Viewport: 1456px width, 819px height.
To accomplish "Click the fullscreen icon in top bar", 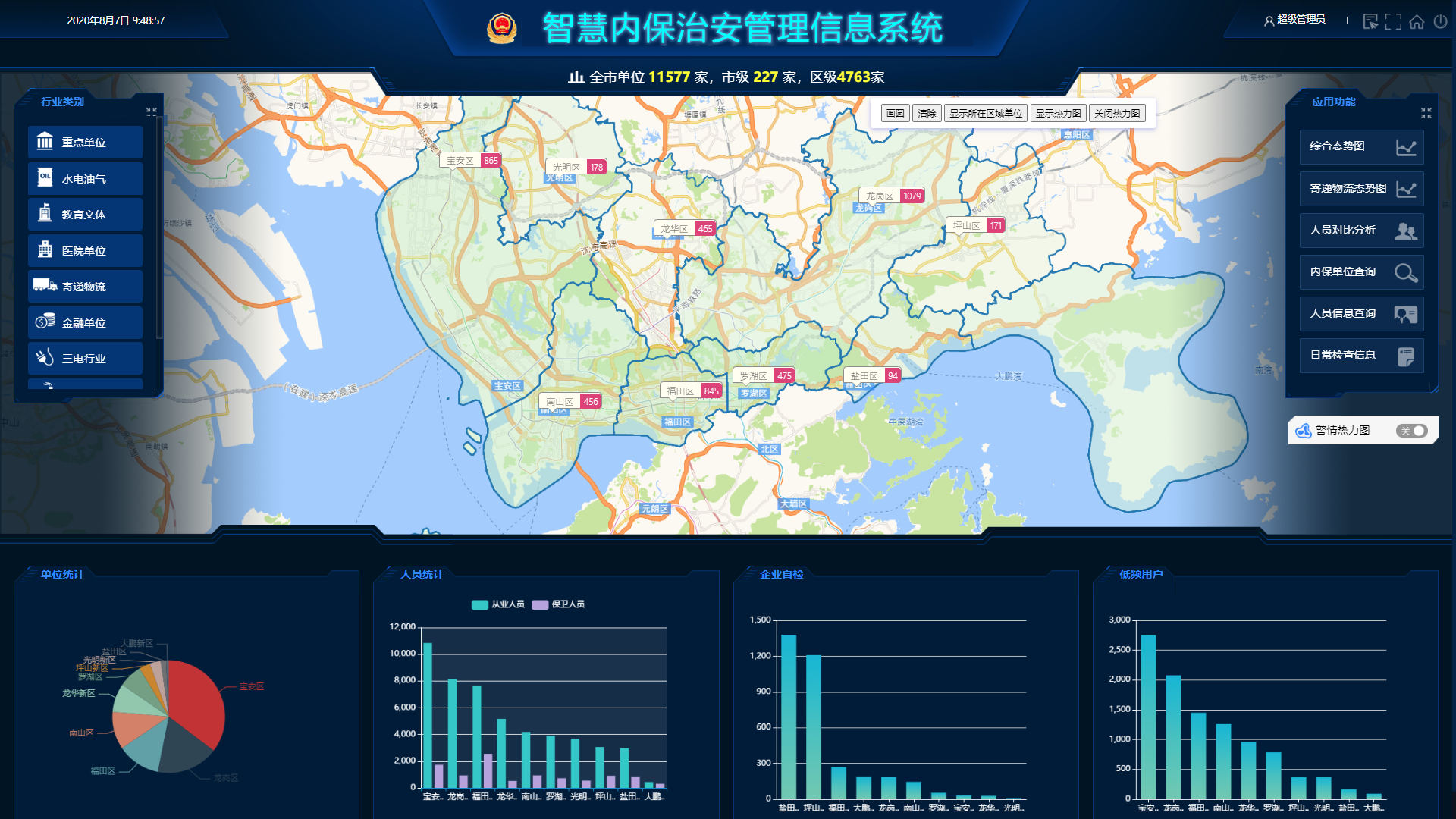I will click(x=1393, y=21).
